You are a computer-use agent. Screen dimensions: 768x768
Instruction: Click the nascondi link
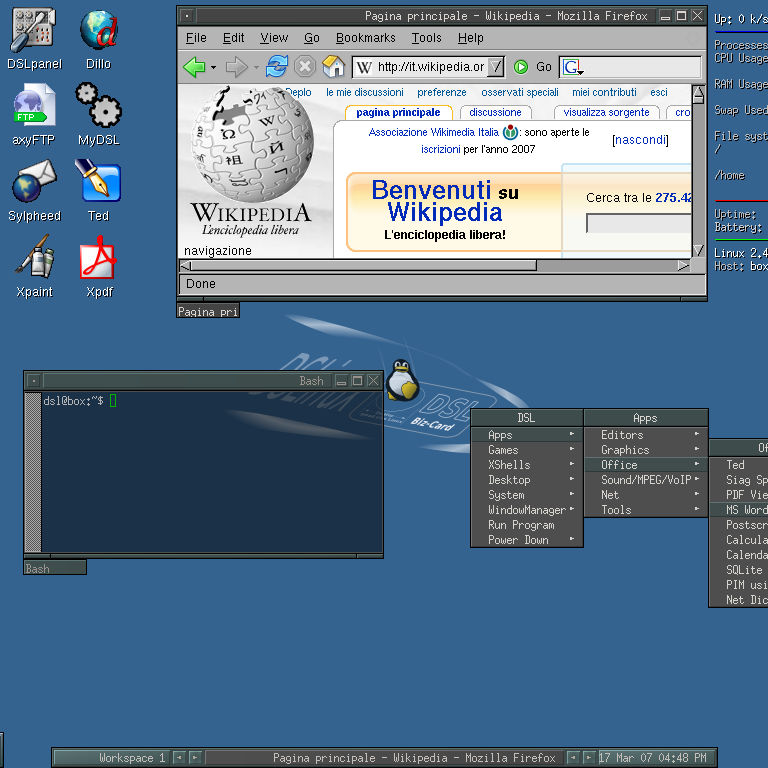tap(640, 140)
